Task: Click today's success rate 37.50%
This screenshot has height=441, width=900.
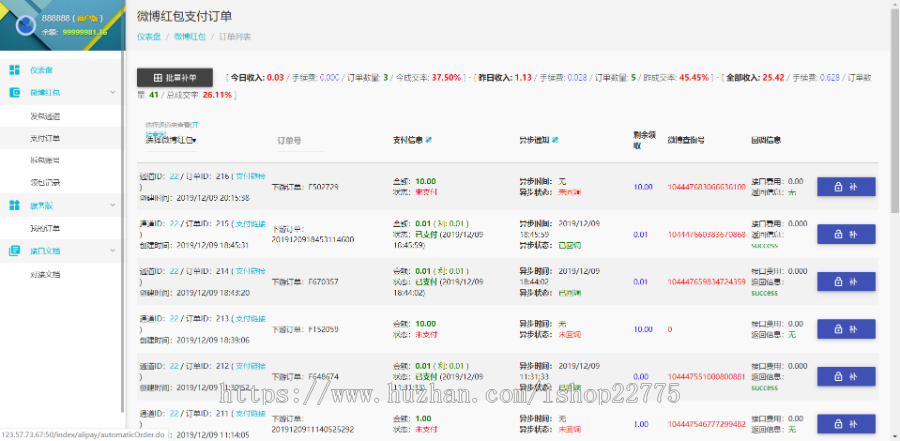Action: [x=447, y=78]
